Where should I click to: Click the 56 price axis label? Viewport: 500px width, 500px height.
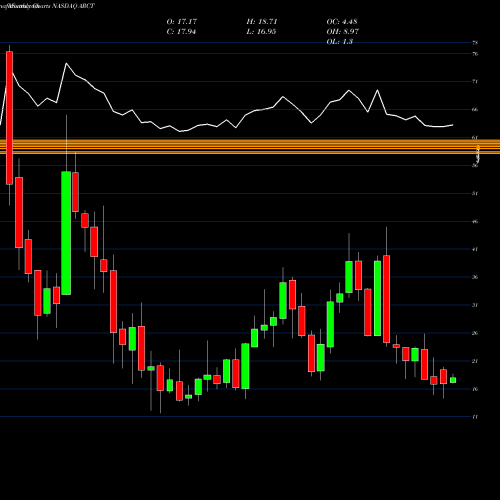475,165
